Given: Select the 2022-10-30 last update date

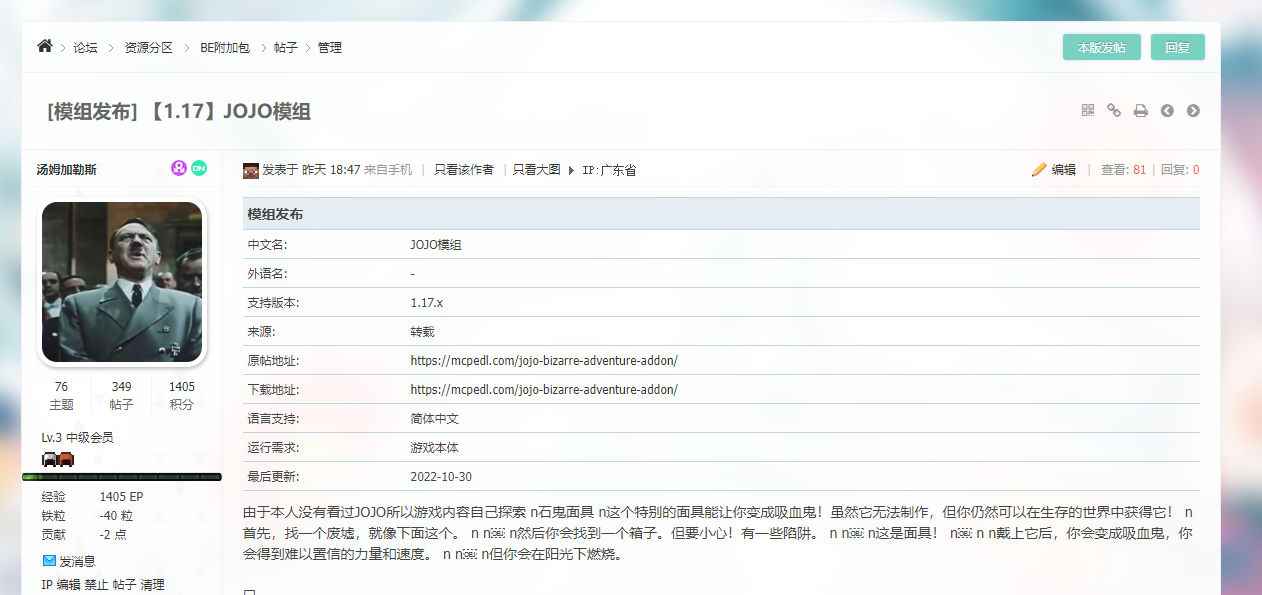Looking at the screenshot, I should coord(441,477).
